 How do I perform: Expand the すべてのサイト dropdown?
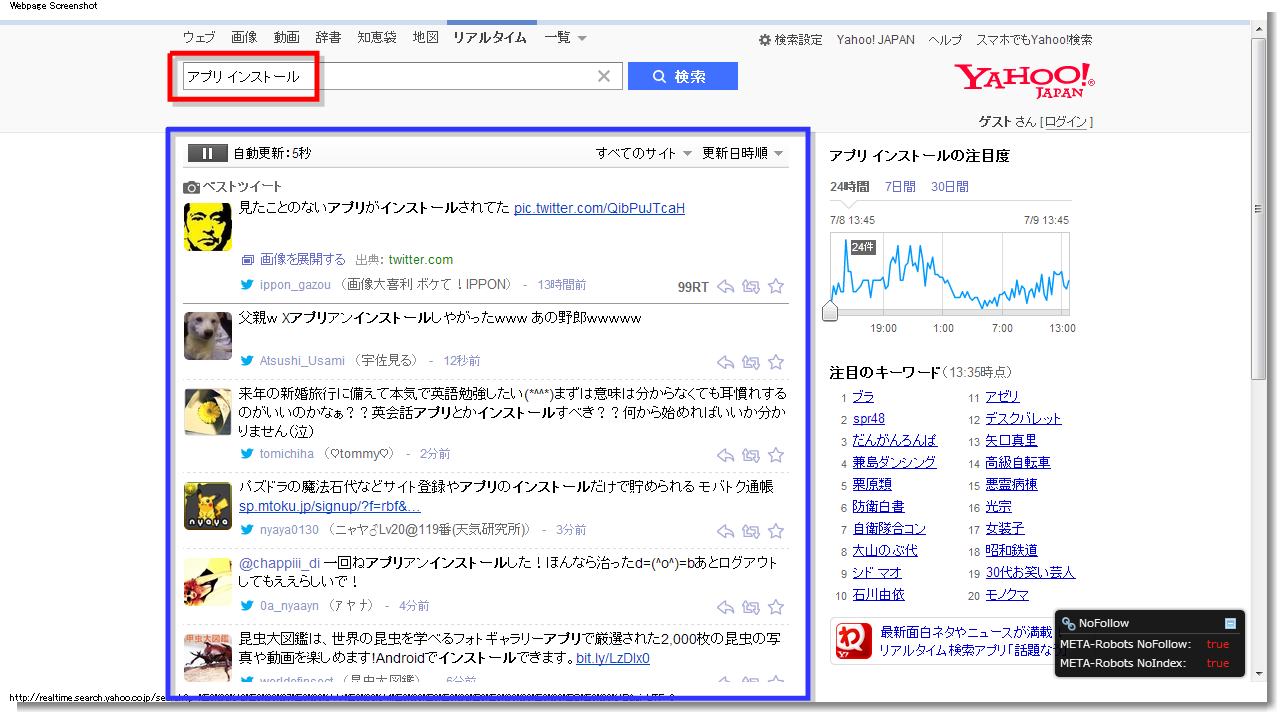point(644,153)
